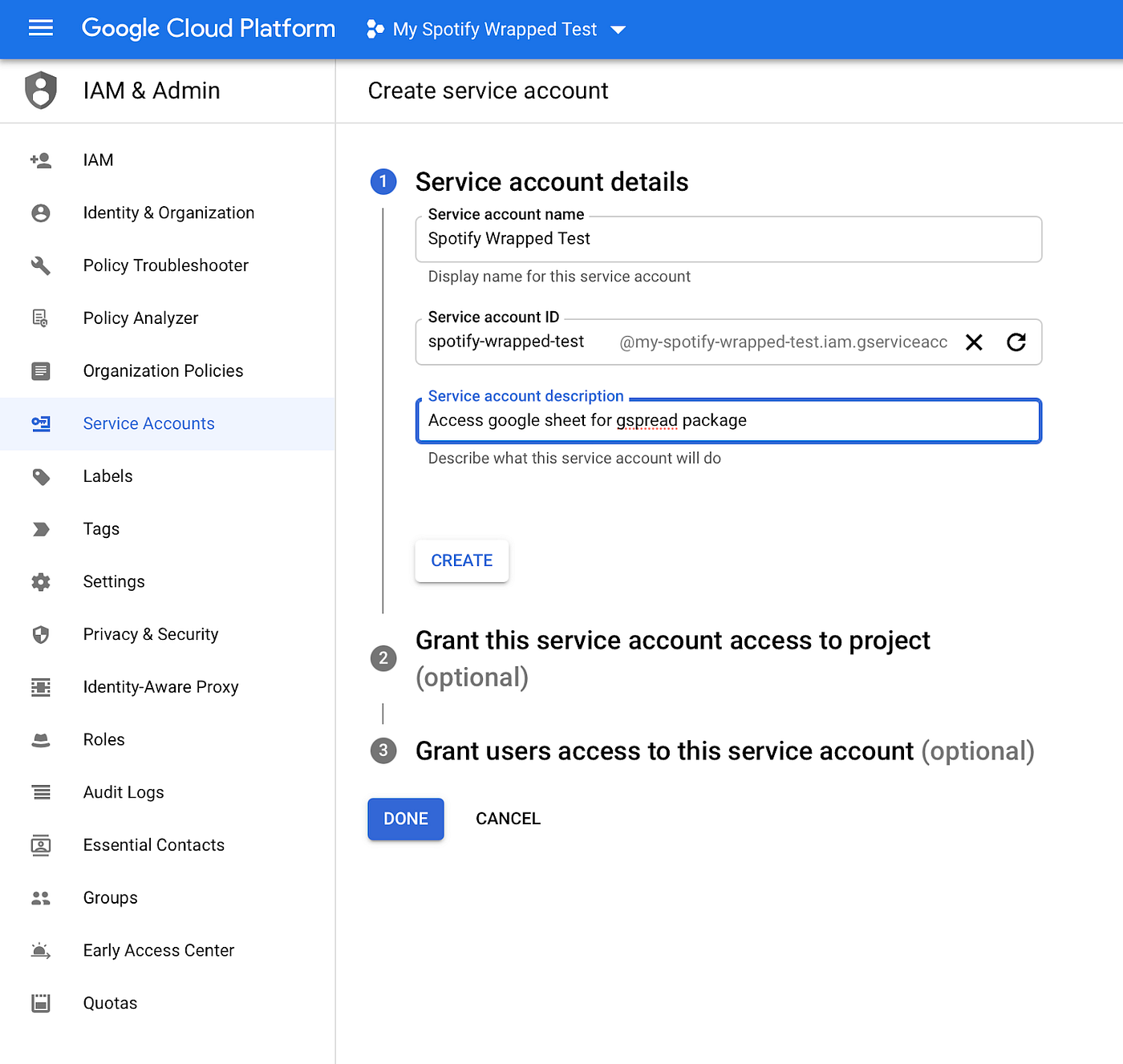Clear the service account ID with X
The image size is (1123, 1064).
tap(974, 342)
